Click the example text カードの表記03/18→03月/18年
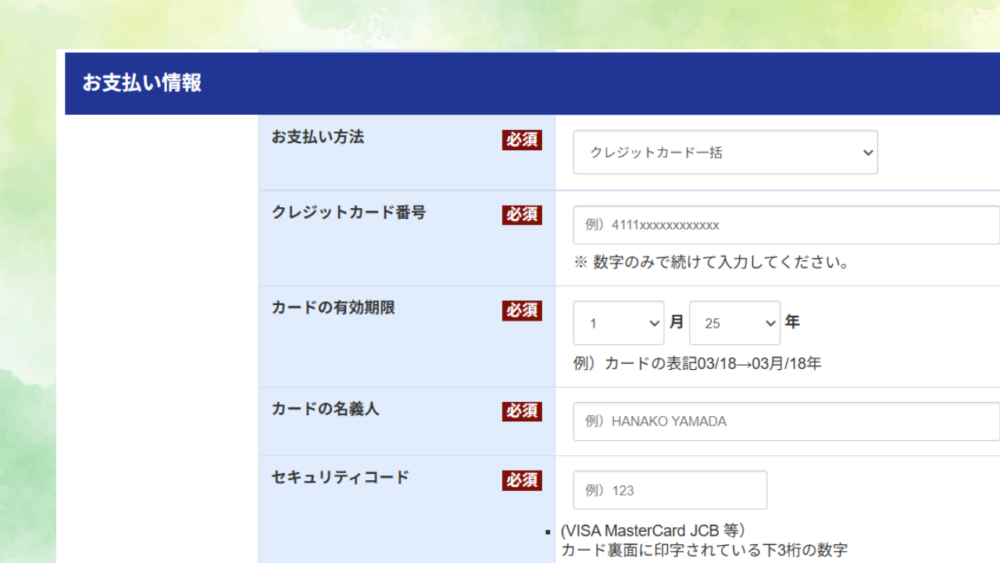The height and width of the screenshot is (563, 1000). [x=697, y=363]
